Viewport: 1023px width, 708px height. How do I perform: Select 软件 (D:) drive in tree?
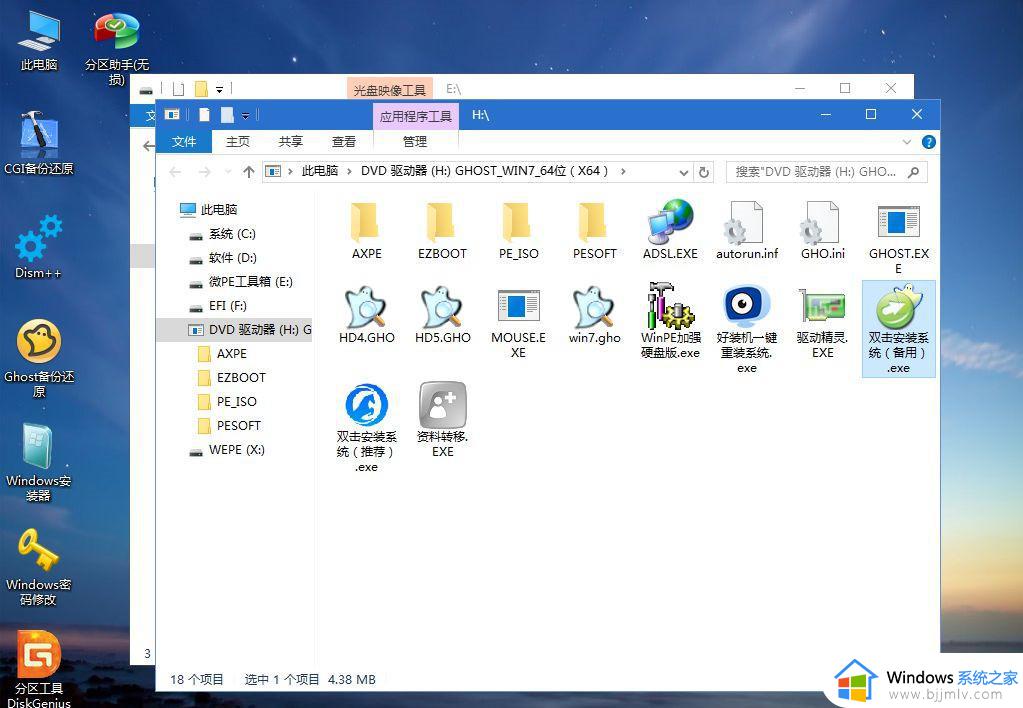(x=223, y=258)
